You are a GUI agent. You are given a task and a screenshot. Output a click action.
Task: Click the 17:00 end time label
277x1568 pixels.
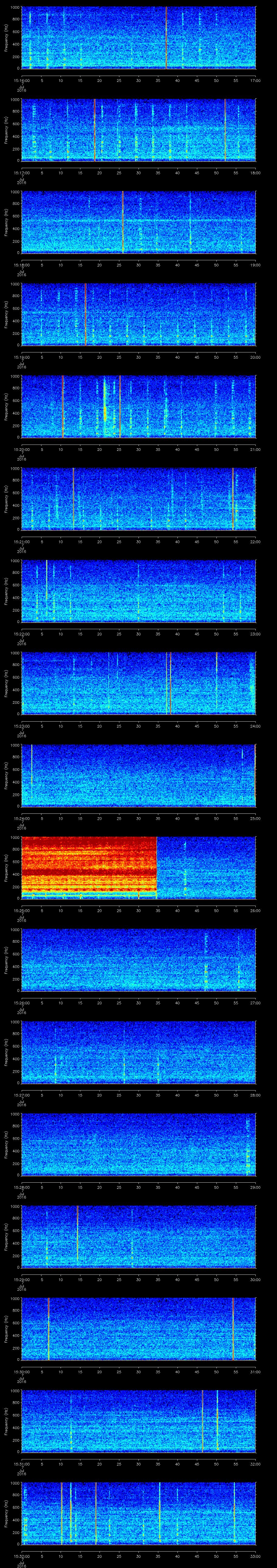[x=256, y=80]
